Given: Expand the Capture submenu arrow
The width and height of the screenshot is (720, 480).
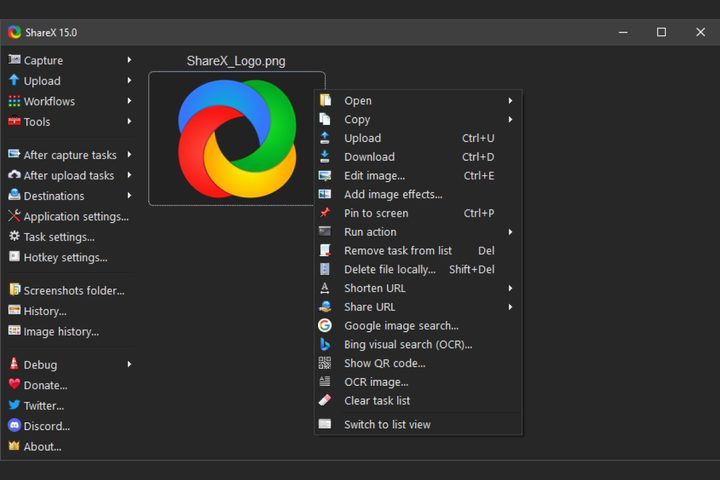Looking at the screenshot, I should [129, 60].
